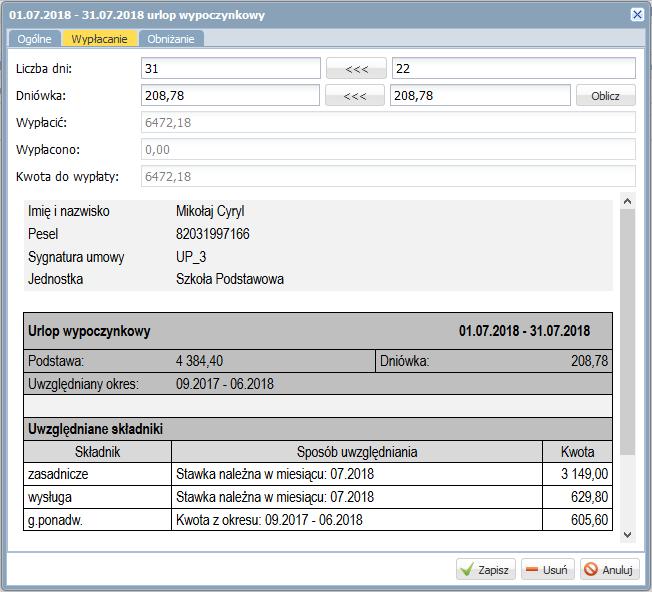Viewport: 652px width, 592px height.
Task: Click the Sposób uwzględniania column header
Action: (357, 452)
